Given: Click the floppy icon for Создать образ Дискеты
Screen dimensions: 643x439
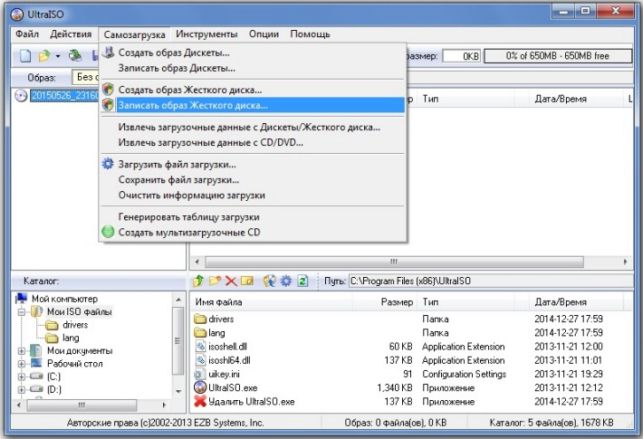Looking at the screenshot, I should [x=108, y=52].
